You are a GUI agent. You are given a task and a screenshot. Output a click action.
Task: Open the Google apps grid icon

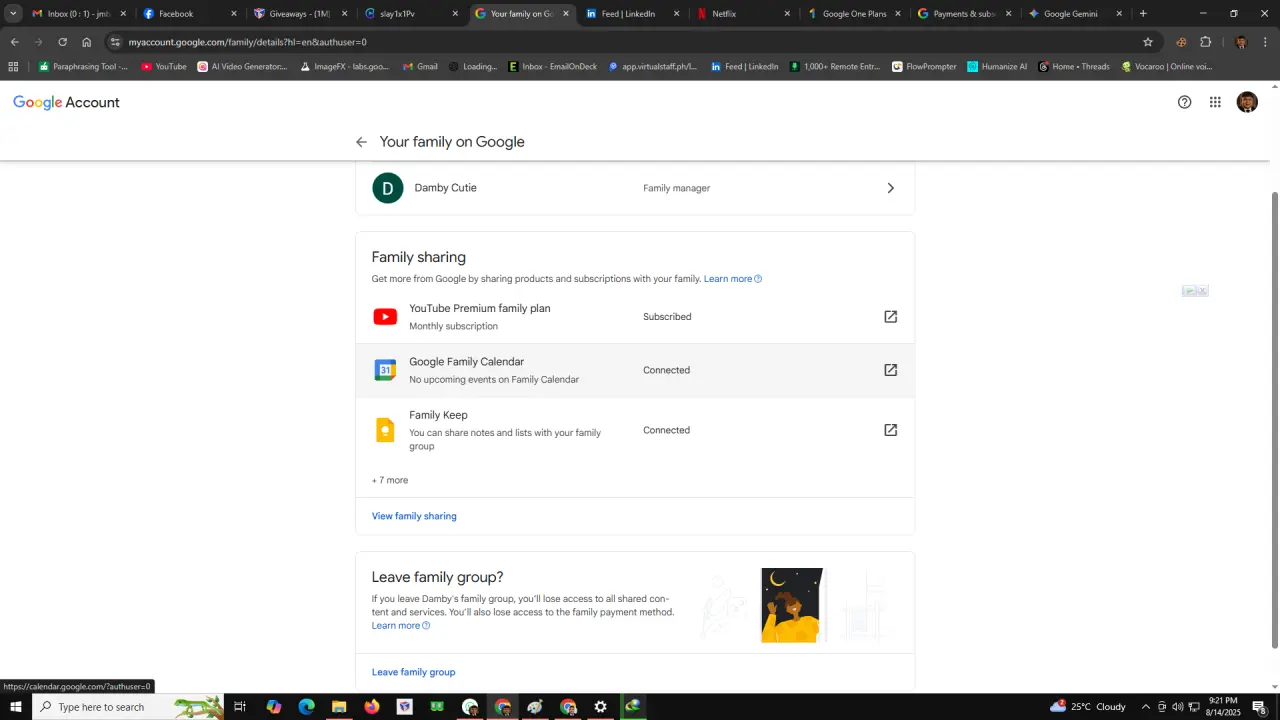click(x=1215, y=102)
